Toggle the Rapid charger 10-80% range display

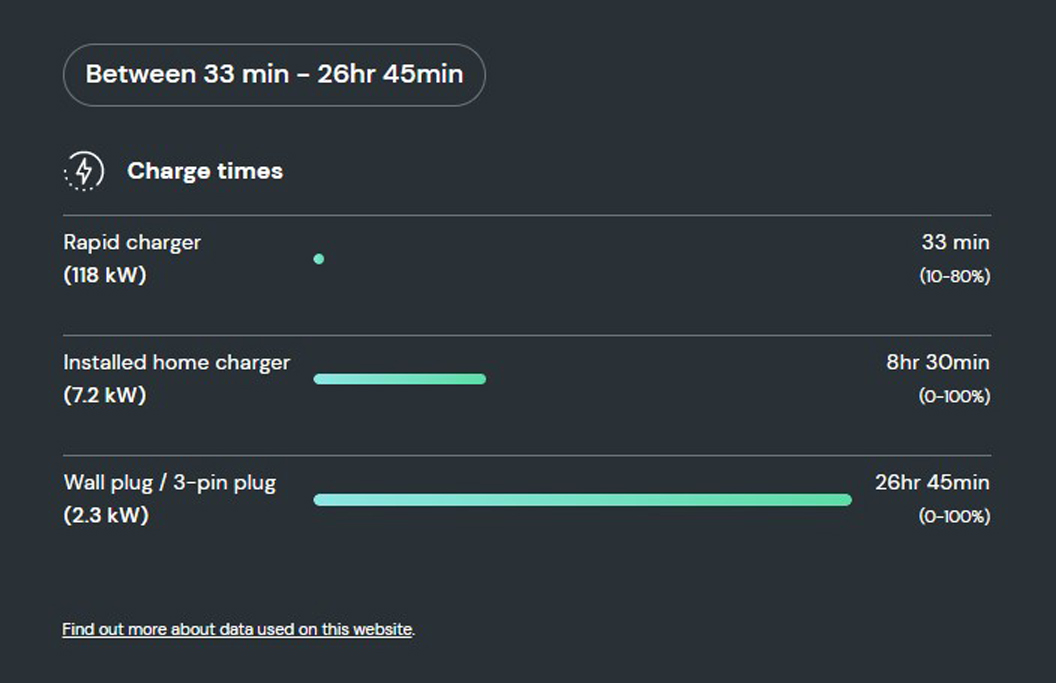tap(954, 275)
